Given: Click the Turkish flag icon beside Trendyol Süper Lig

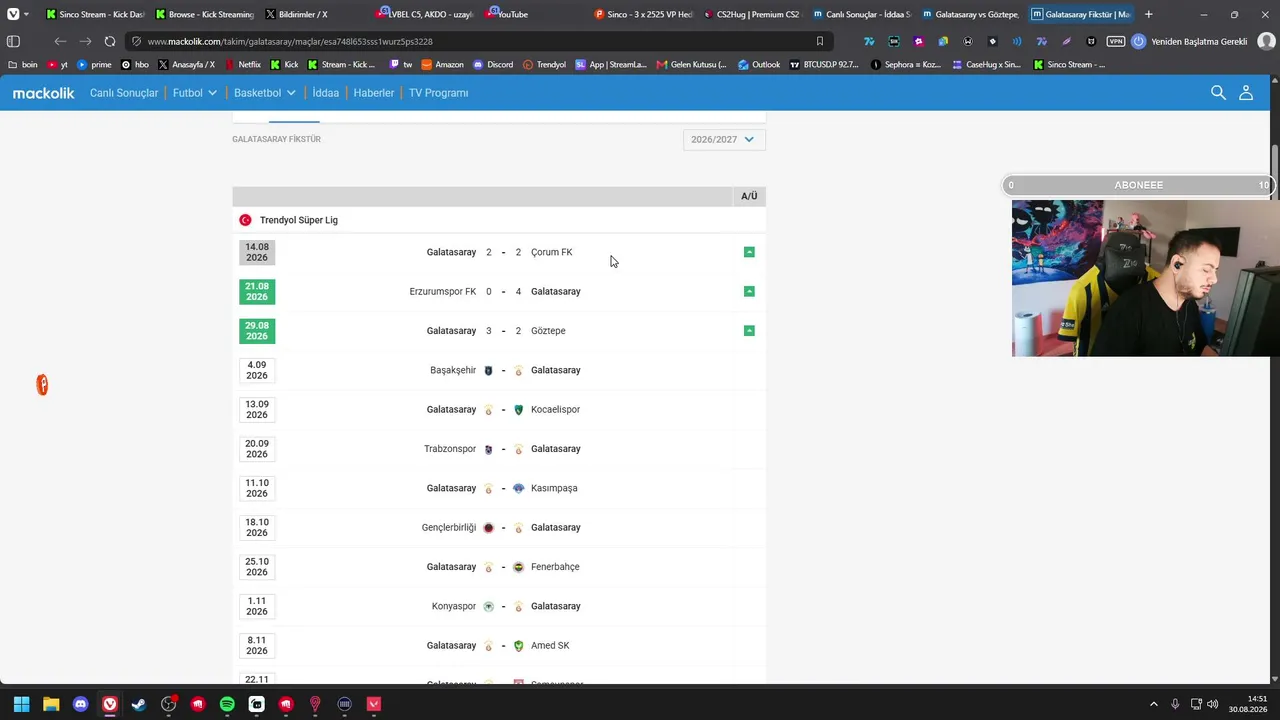Looking at the screenshot, I should point(245,220).
